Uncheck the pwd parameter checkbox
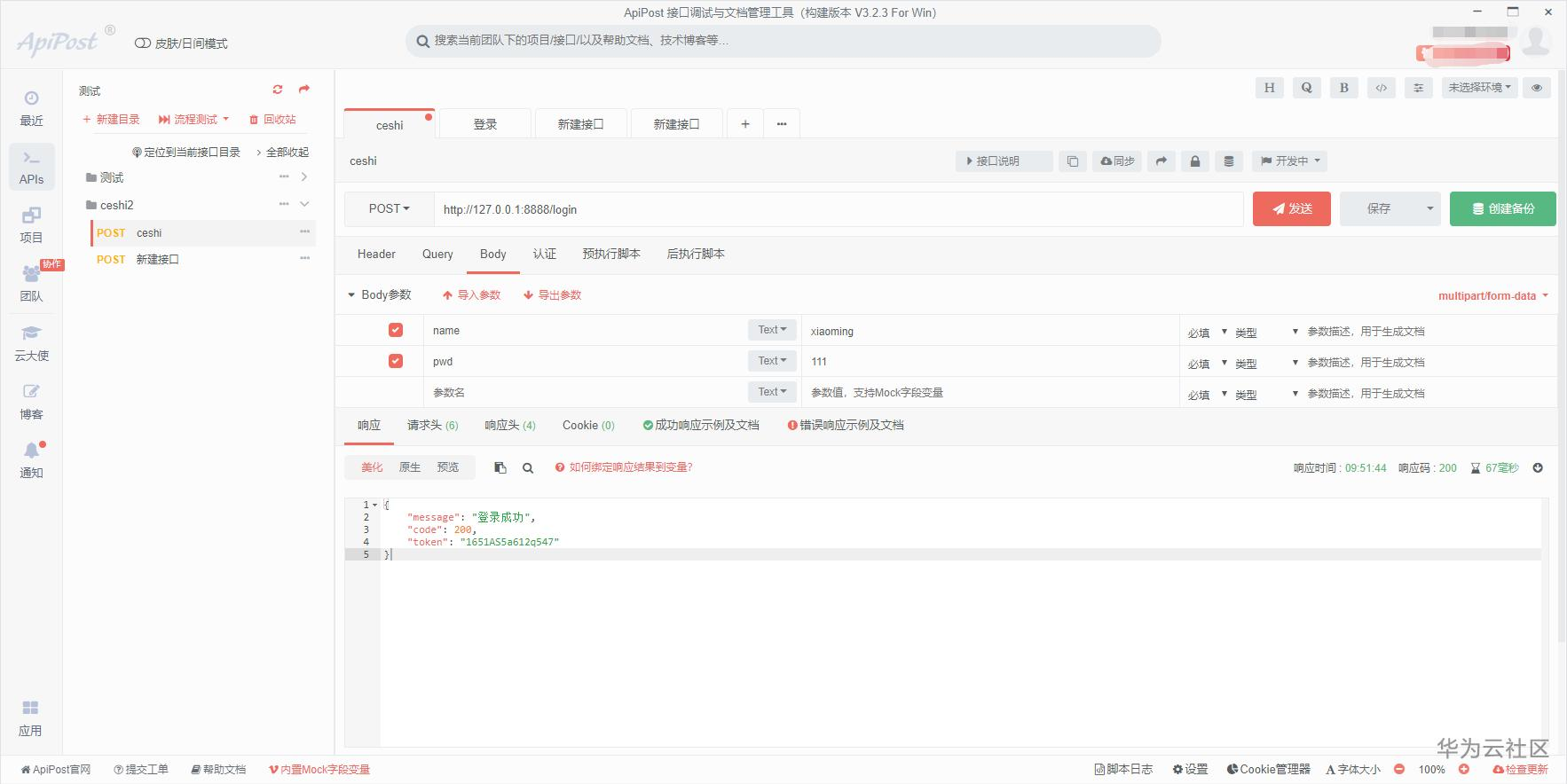This screenshot has height=784, width=1567. pos(396,361)
